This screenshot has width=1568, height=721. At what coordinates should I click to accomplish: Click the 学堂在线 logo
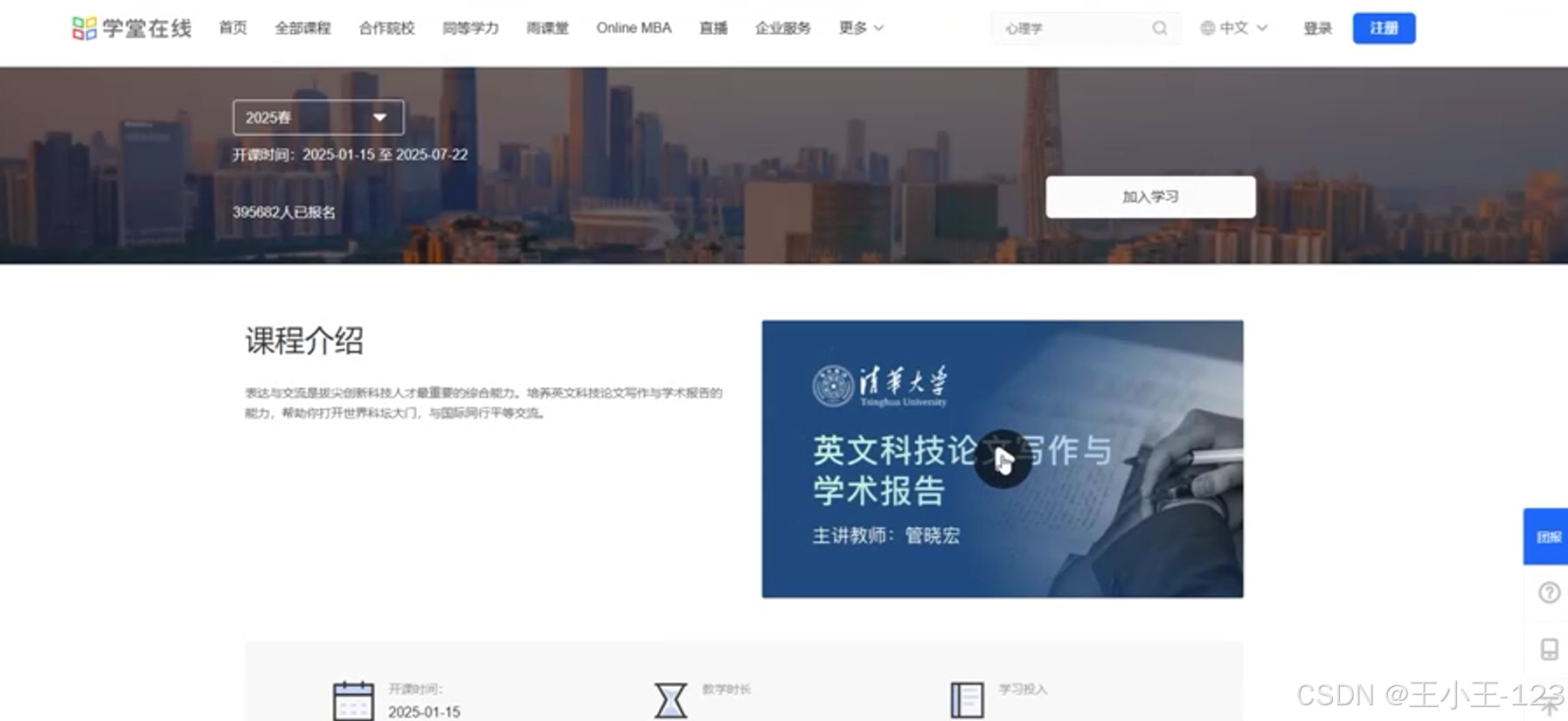click(x=132, y=28)
